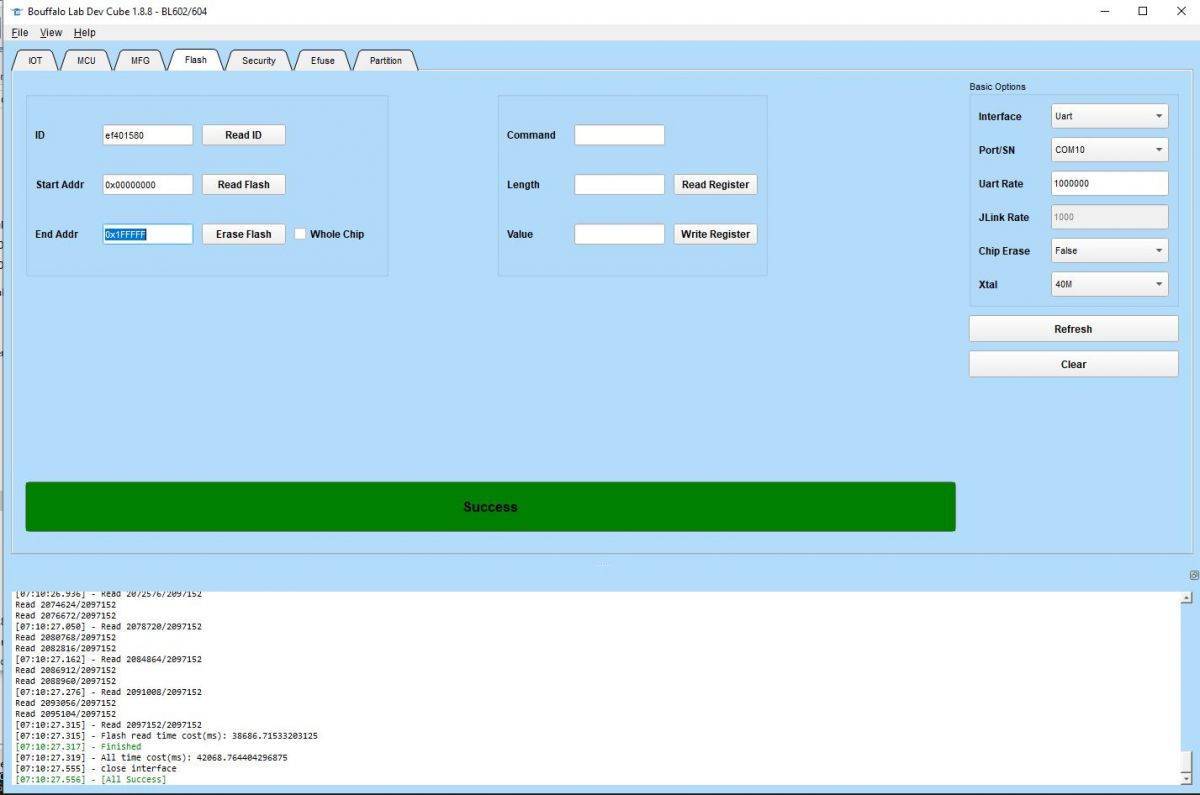Click the Bouffalo Lab app icon in title bar
The width and height of the screenshot is (1200, 795).
[16, 11]
